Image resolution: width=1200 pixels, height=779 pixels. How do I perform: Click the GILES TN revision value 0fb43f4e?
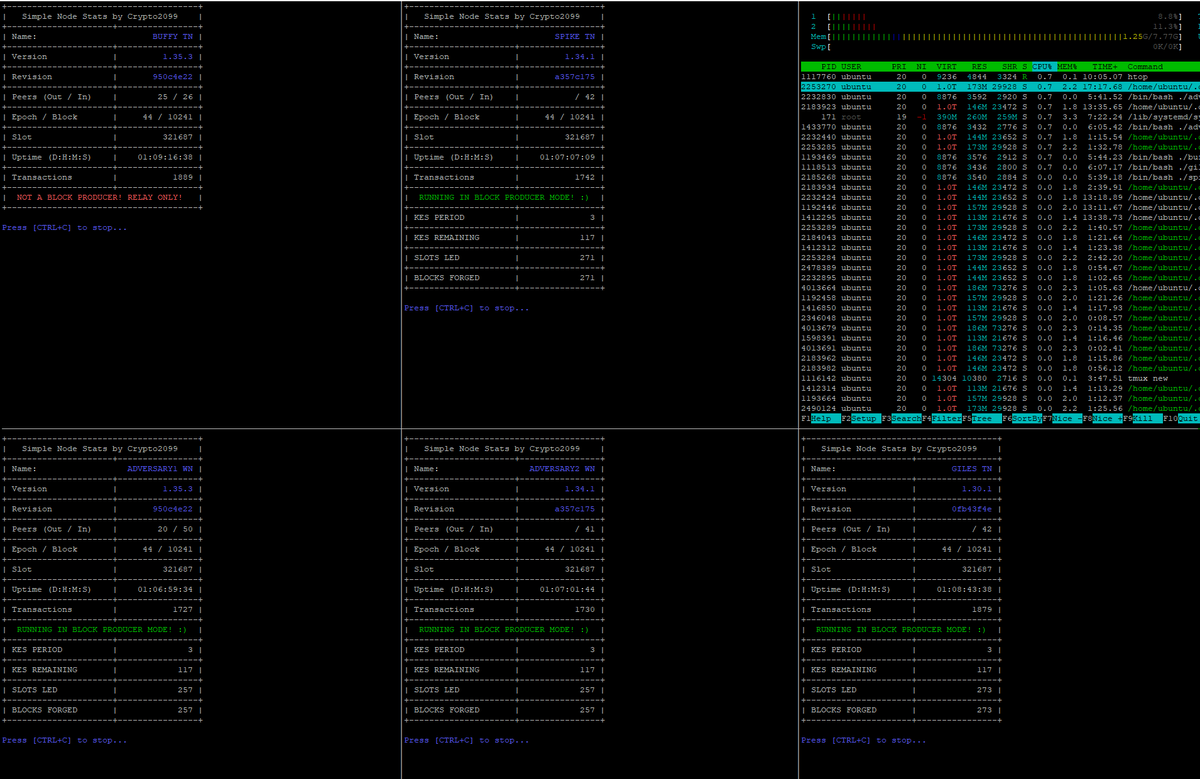[x=973, y=509]
